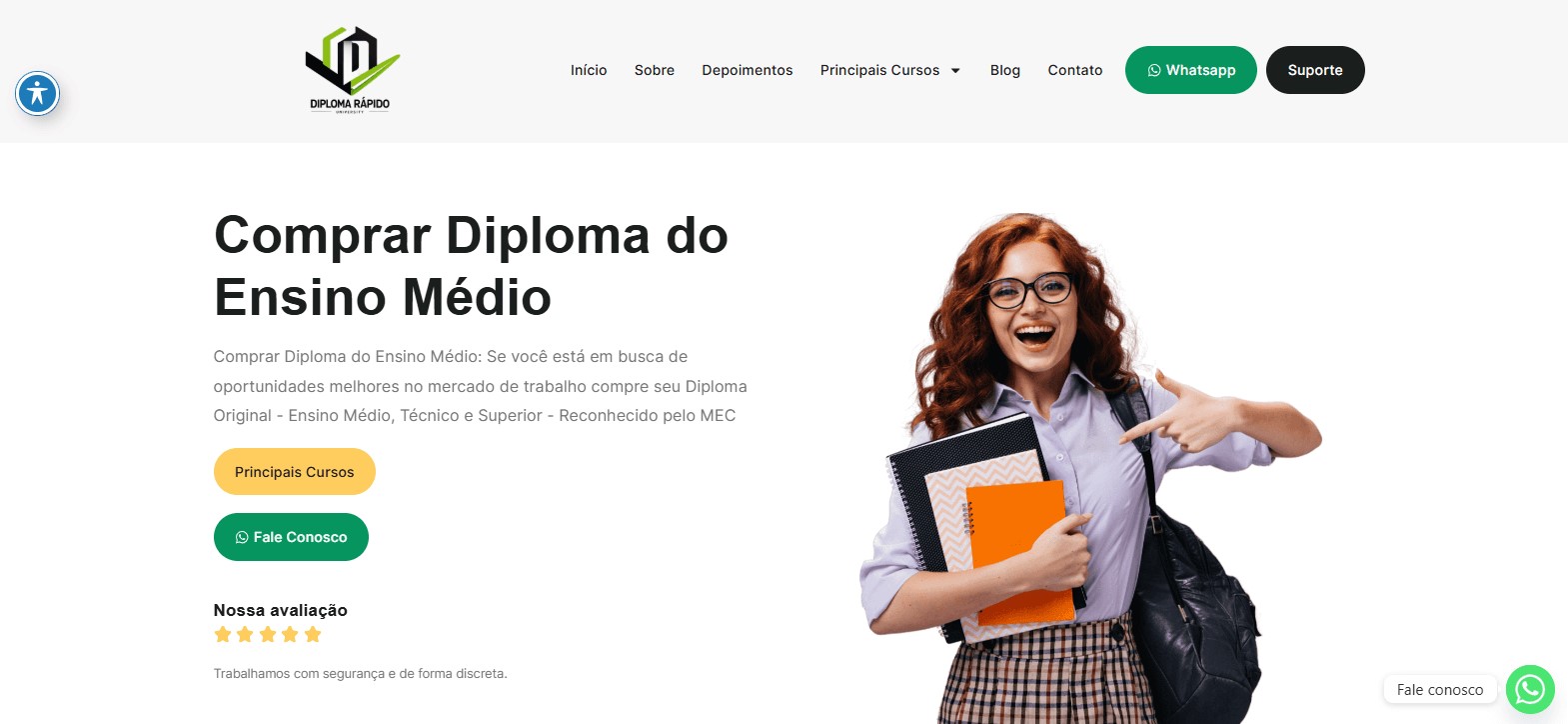Image resolution: width=1568 pixels, height=724 pixels.
Task: Click the Comprar Diploma do Ensino Médio heading
Action: [x=471, y=266]
